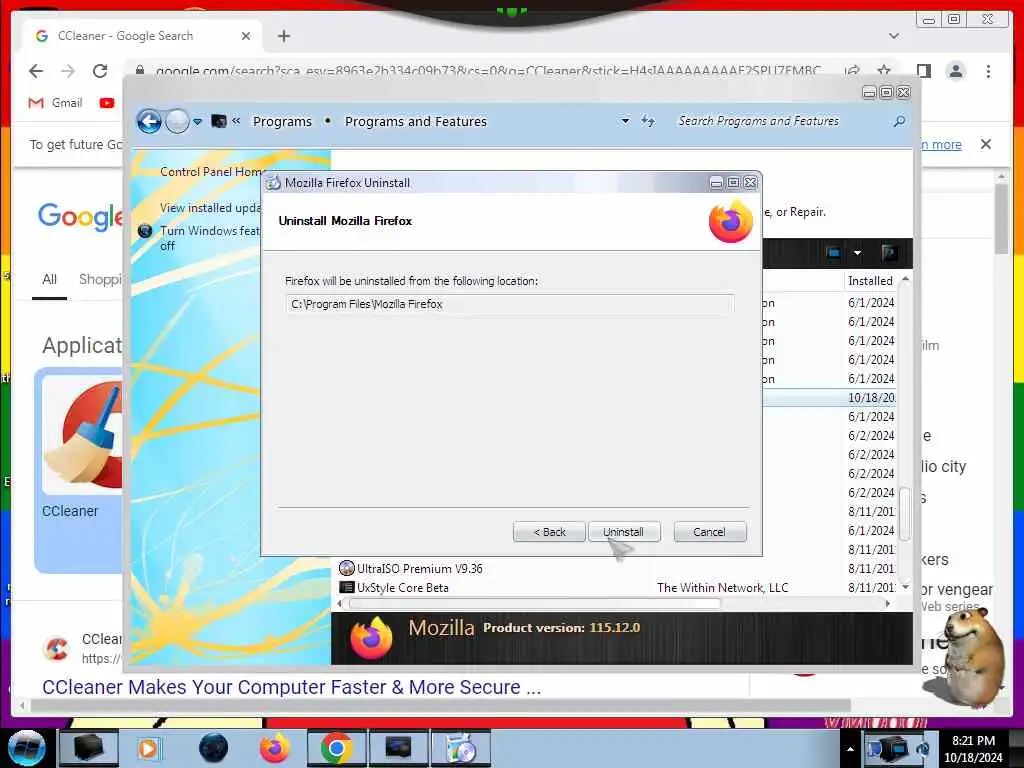
Task: Select the All search tab in Google
Action: (50, 280)
